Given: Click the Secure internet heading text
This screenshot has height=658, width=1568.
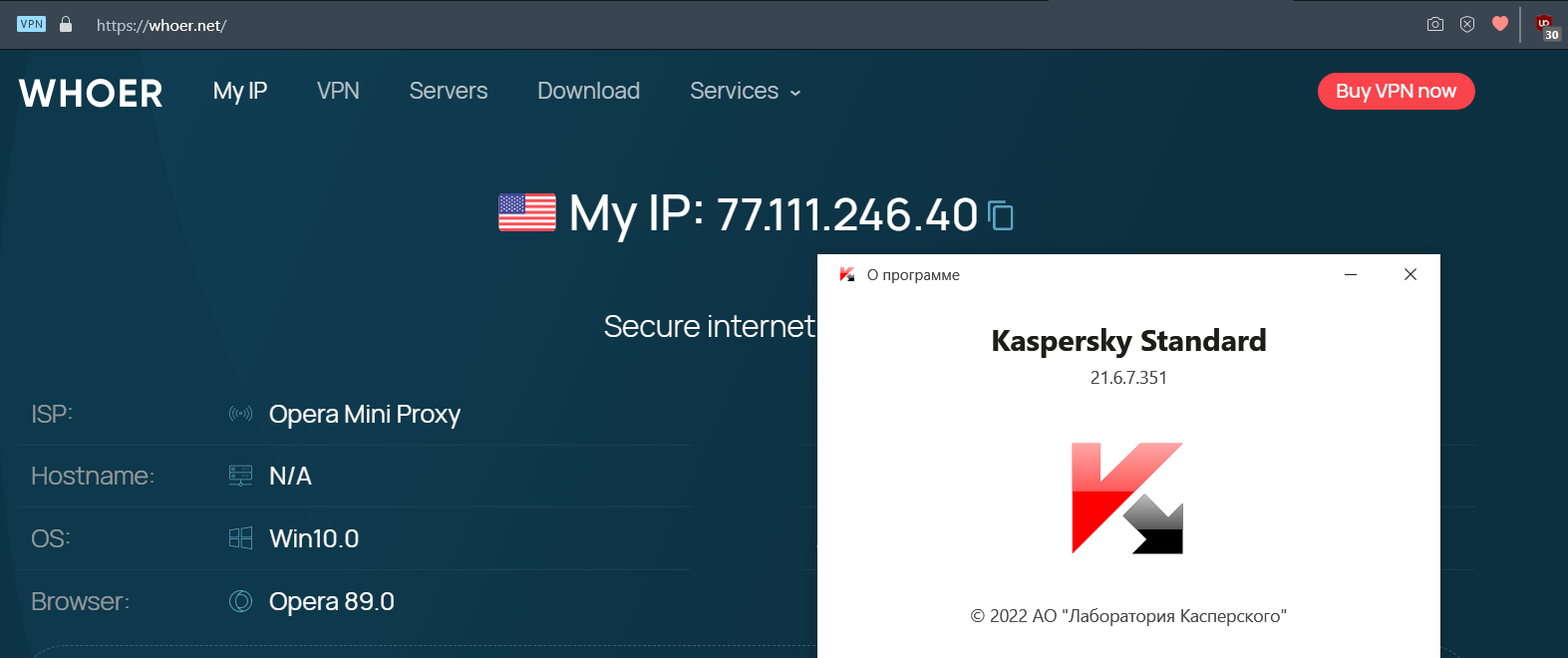Looking at the screenshot, I should click(710, 326).
